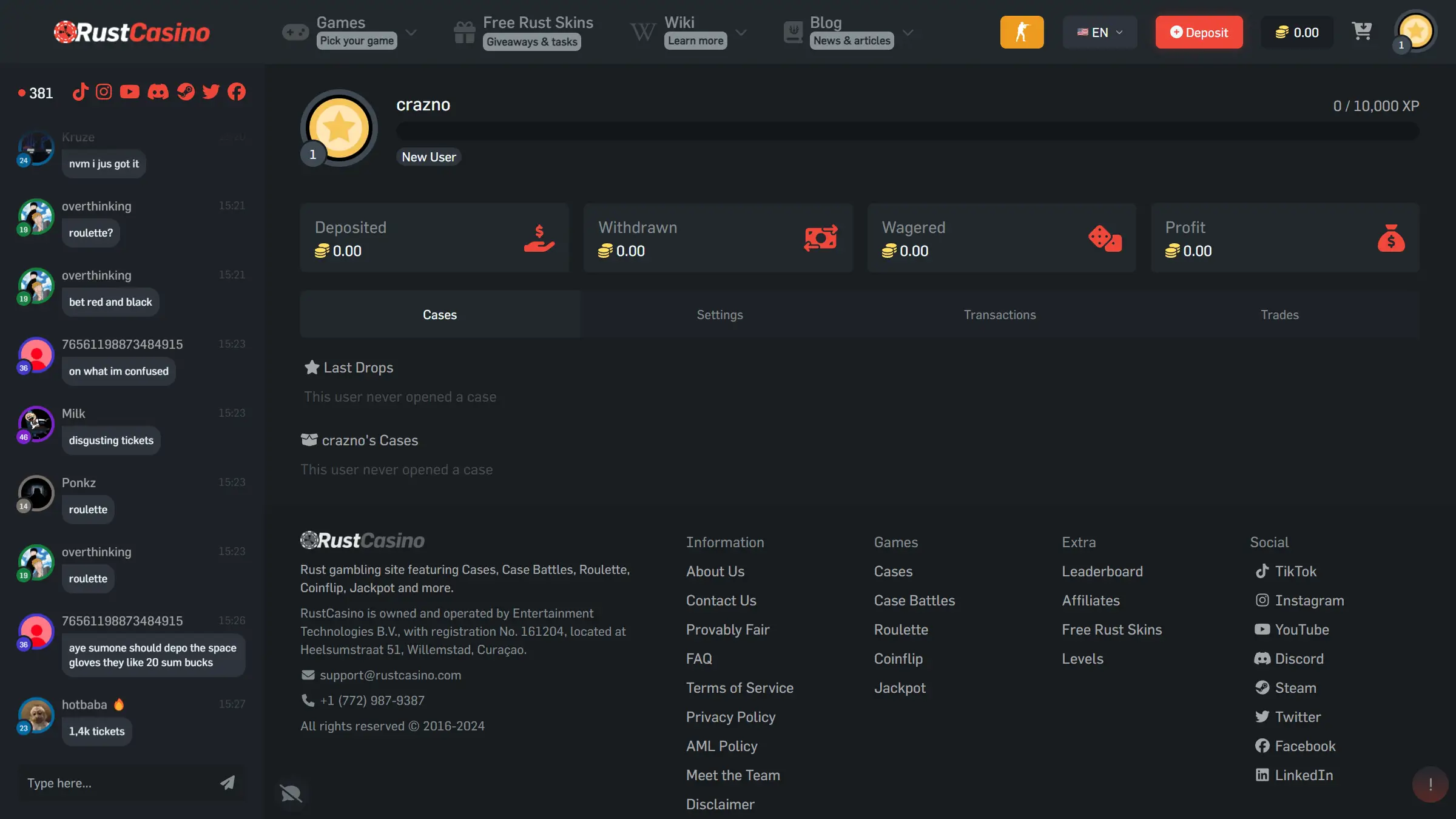Click the Free Rust Skins gift icon
1456x819 pixels.
[x=464, y=32]
